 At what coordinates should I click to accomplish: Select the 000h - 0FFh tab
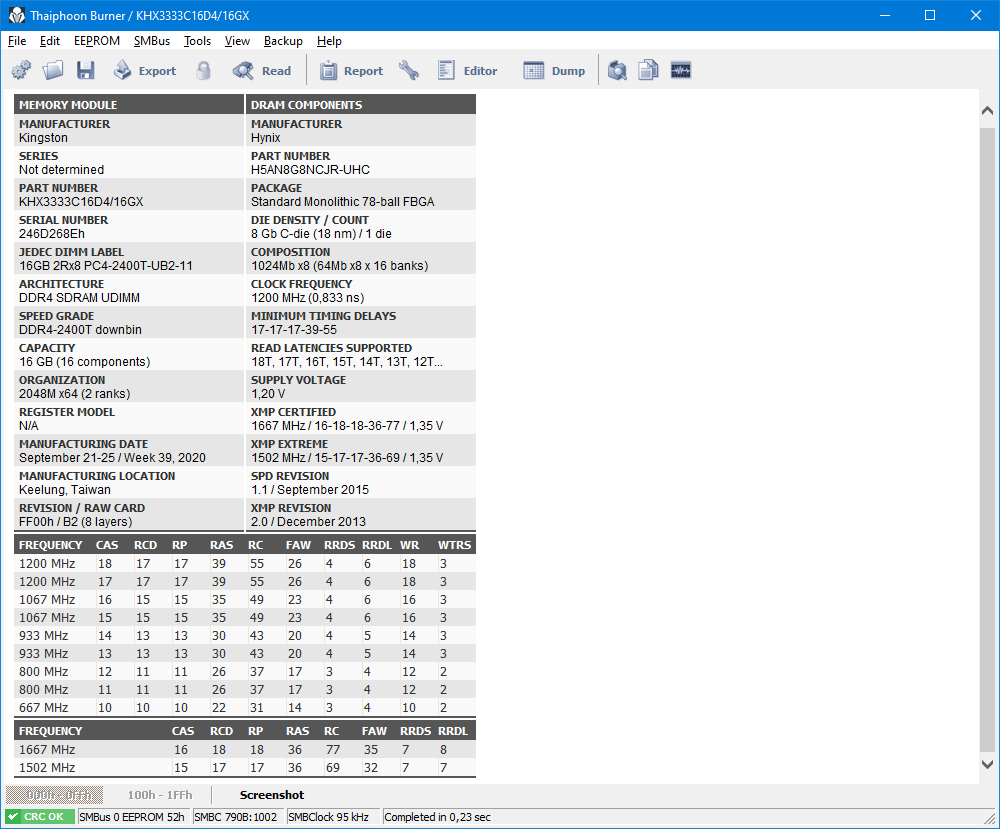pos(55,795)
